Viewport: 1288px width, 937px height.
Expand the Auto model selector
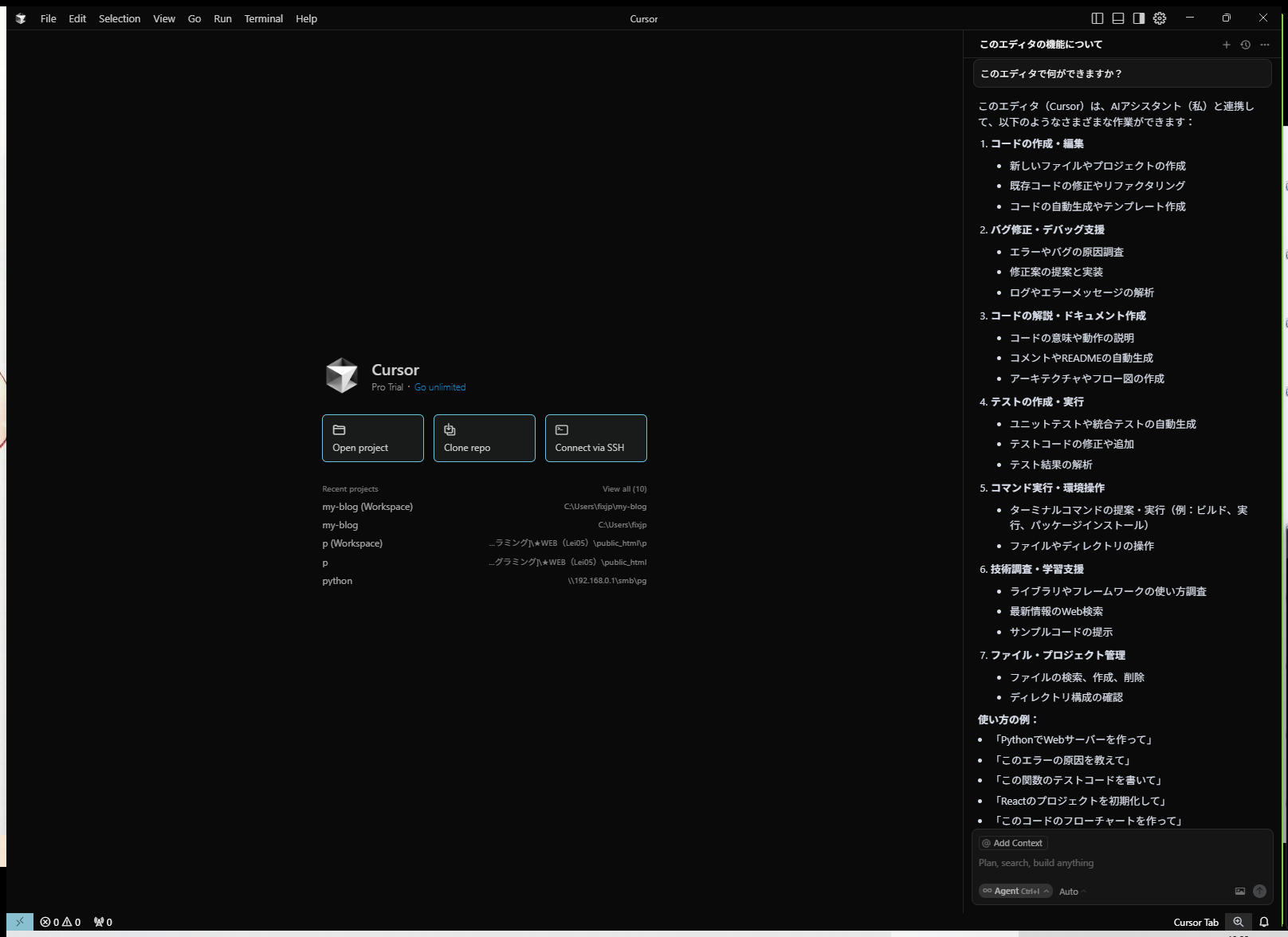click(x=1072, y=892)
